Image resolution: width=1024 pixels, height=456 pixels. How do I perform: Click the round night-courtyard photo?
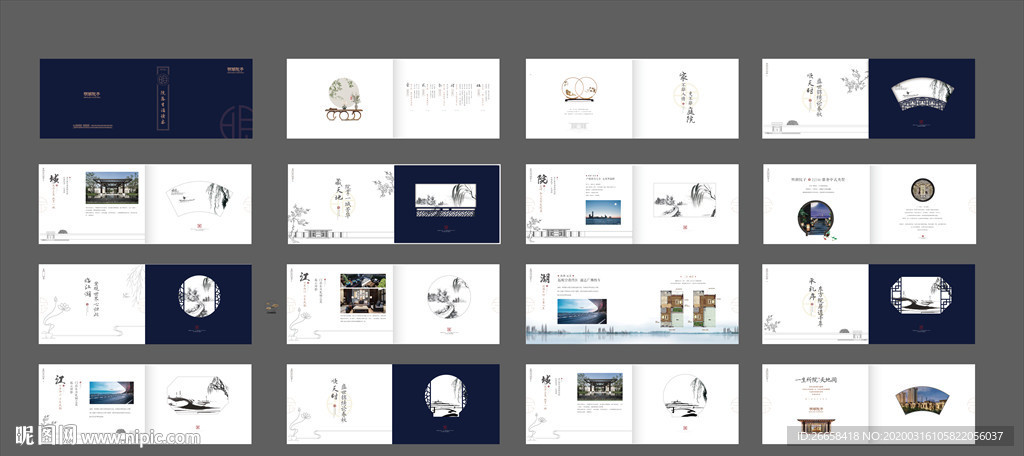click(x=815, y=218)
